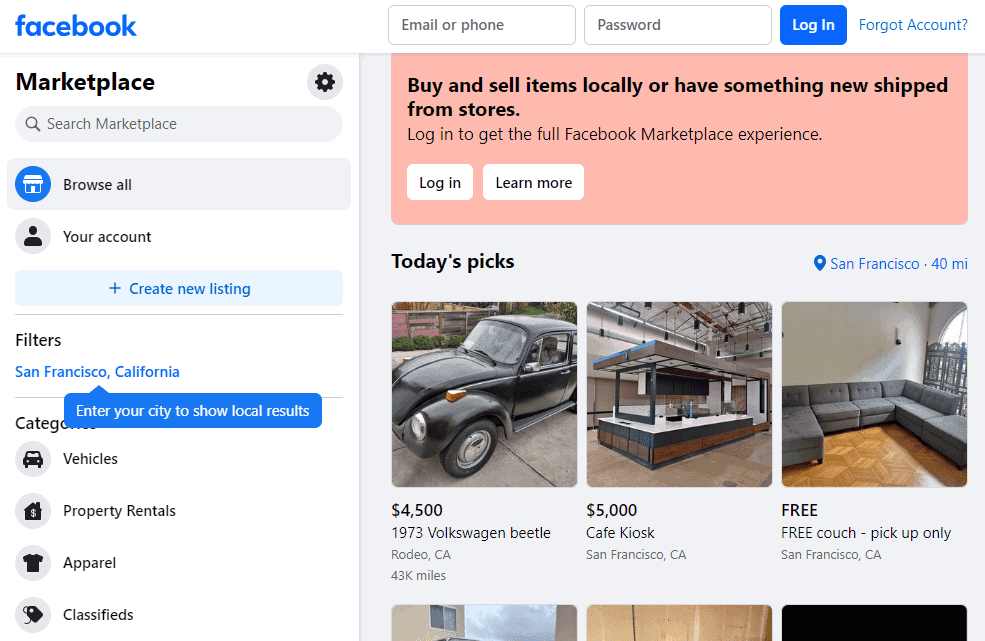Click the Marketplace settings gear icon
The image size is (985, 641).
pos(325,82)
